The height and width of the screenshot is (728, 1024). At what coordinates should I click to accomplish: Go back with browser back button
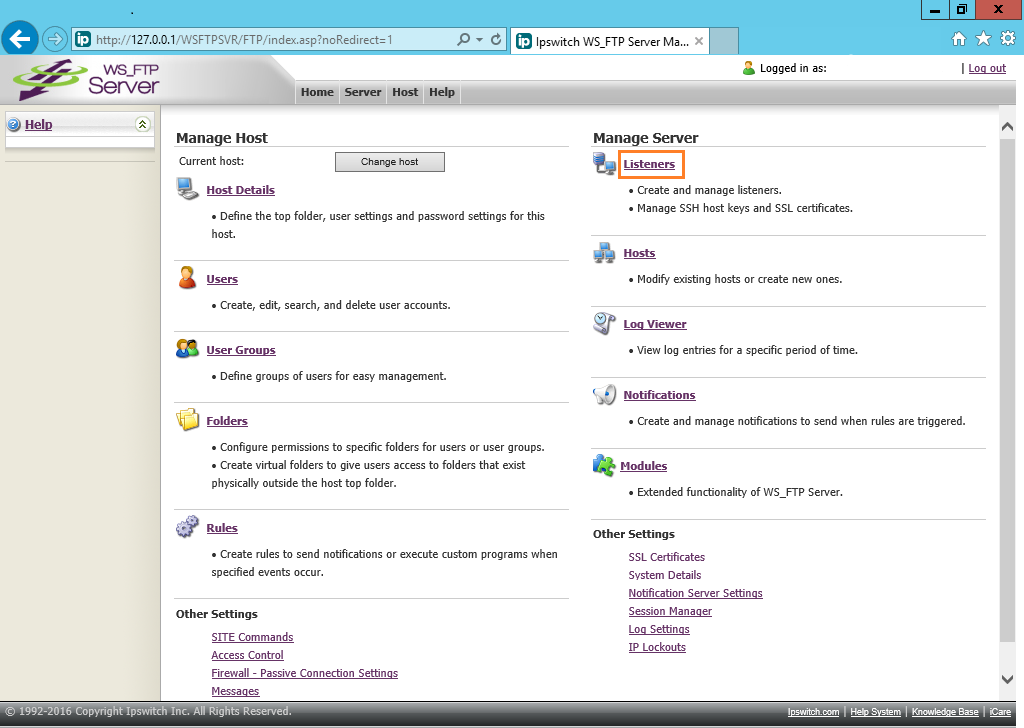click(x=20, y=40)
